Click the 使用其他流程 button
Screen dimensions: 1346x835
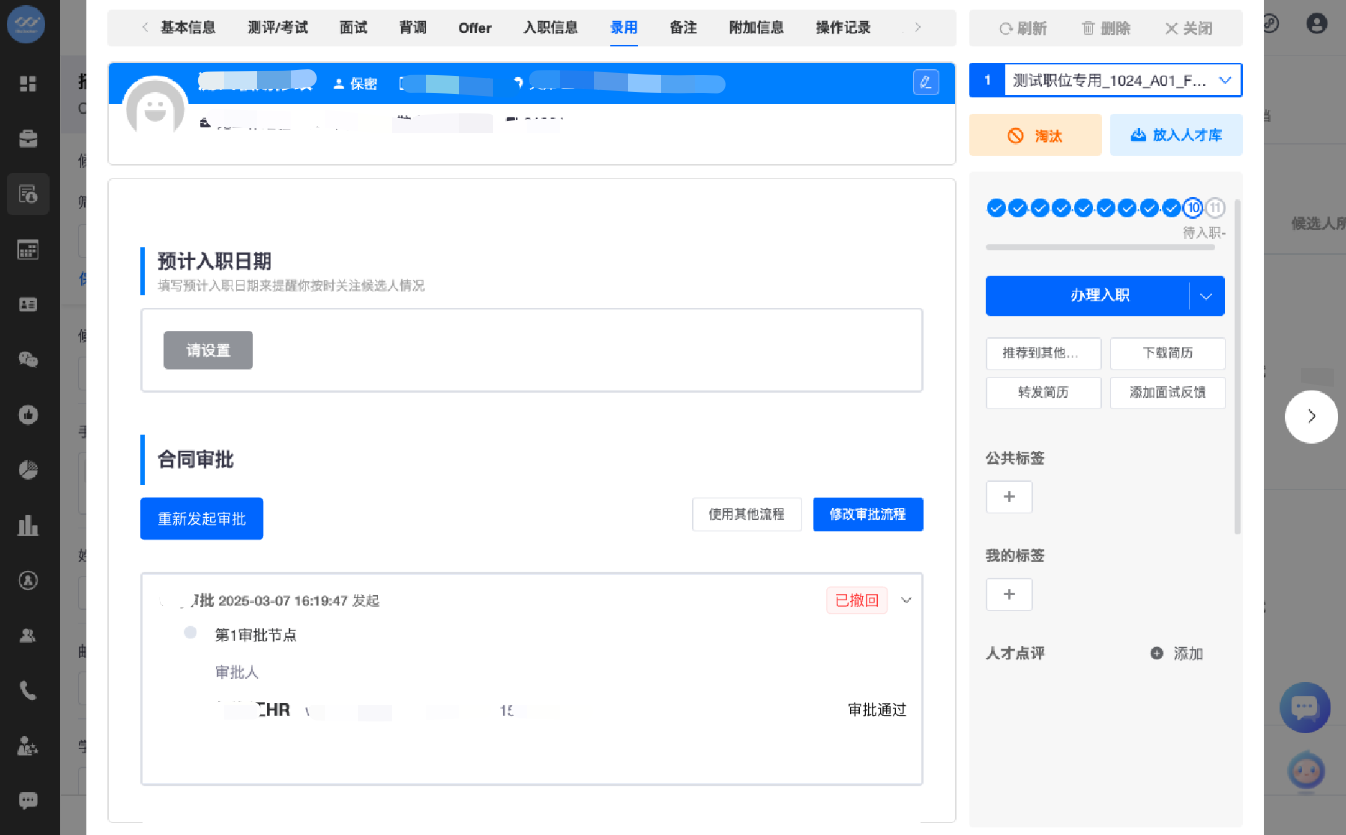747,514
